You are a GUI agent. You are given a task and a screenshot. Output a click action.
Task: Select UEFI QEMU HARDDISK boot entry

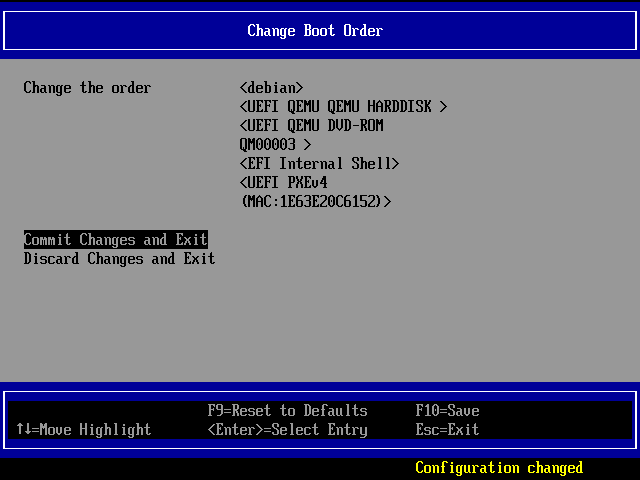point(343,107)
